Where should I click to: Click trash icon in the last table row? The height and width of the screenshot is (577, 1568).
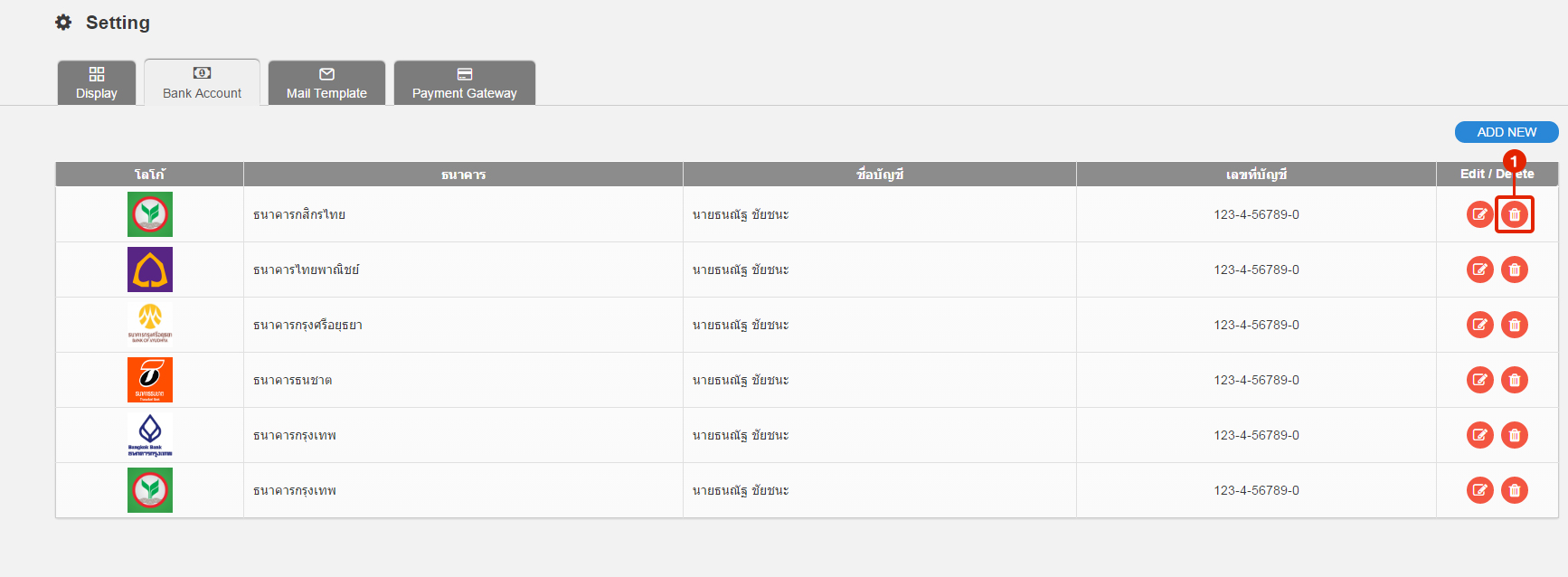click(x=1515, y=490)
